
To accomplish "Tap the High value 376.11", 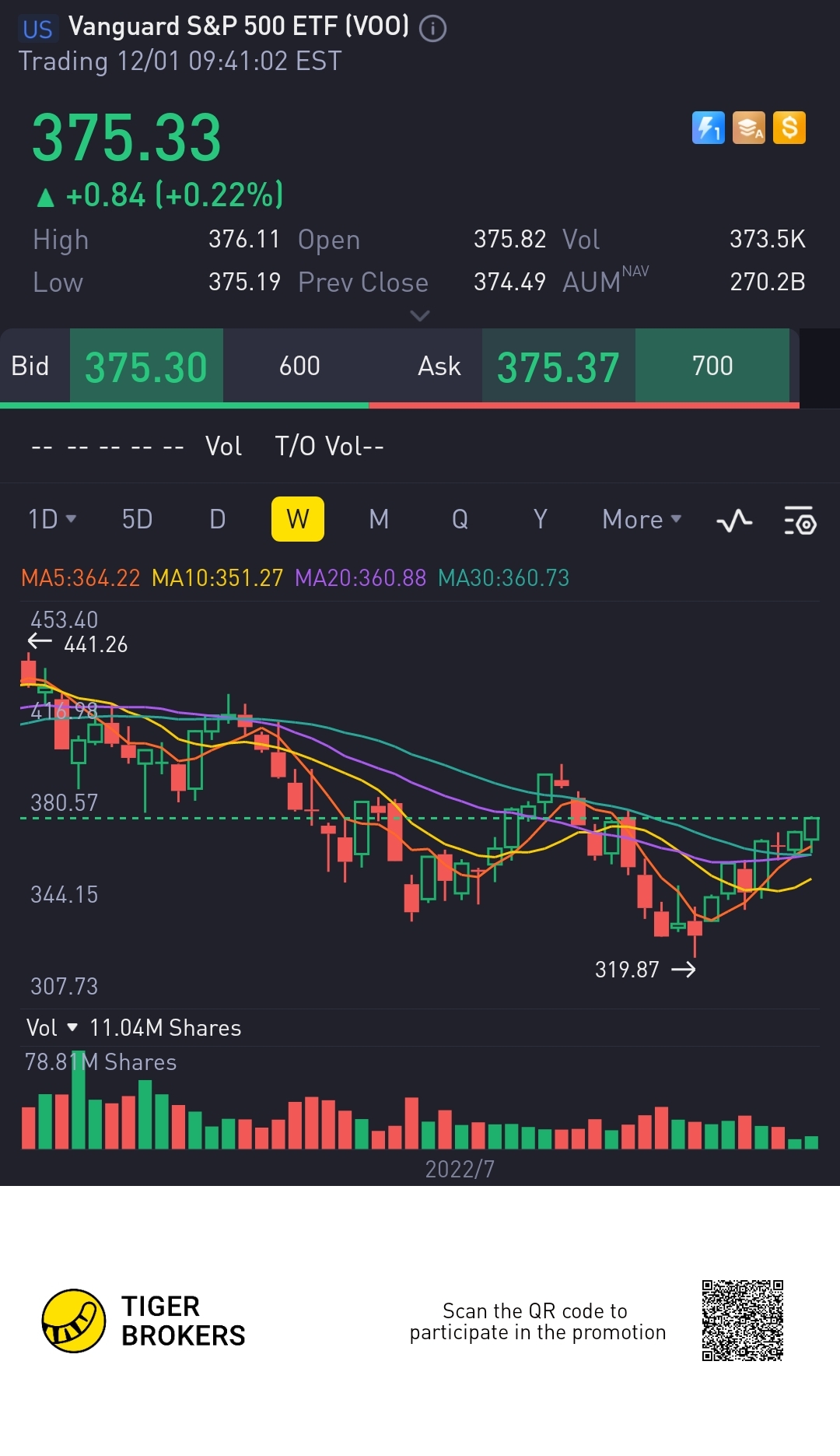I will pyautogui.click(x=244, y=239).
